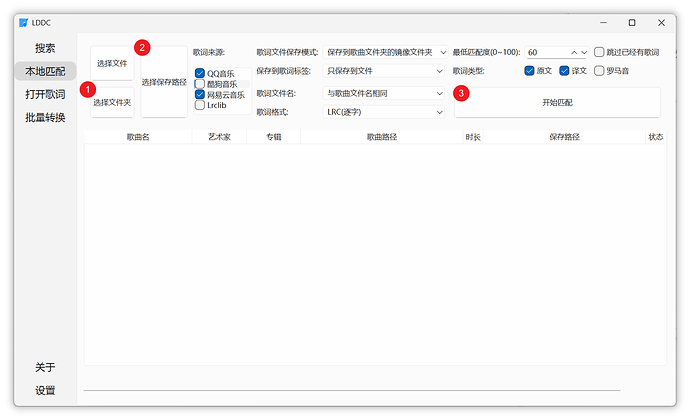Maximize the LDDC window
690x419 pixels.
point(632,22)
